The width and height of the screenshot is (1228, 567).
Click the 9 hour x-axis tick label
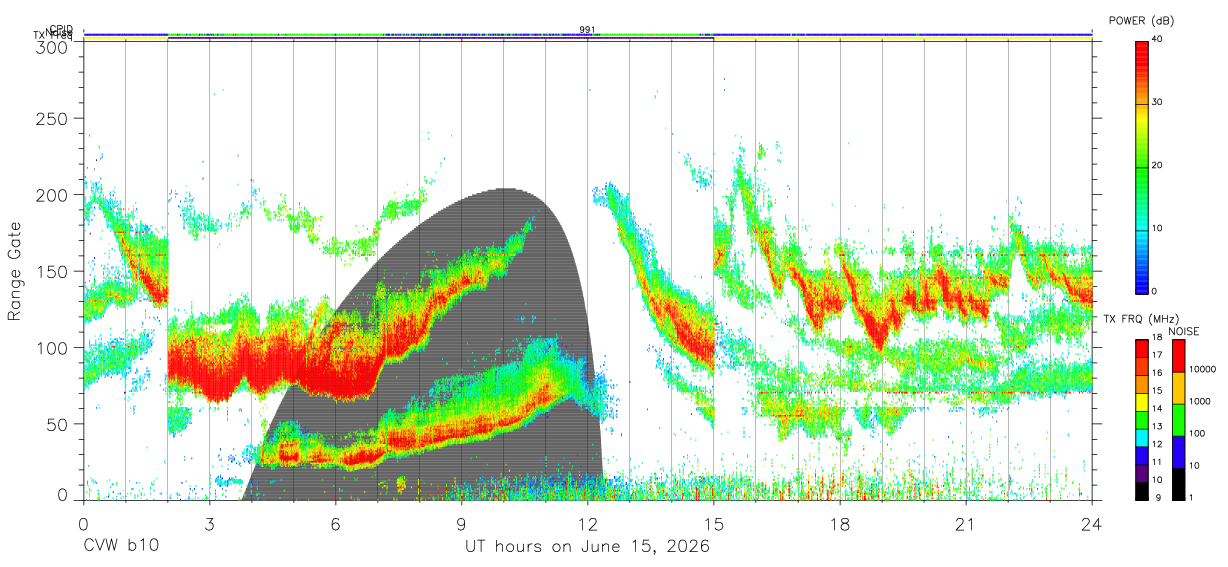pyautogui.click(x=462, y=523)
